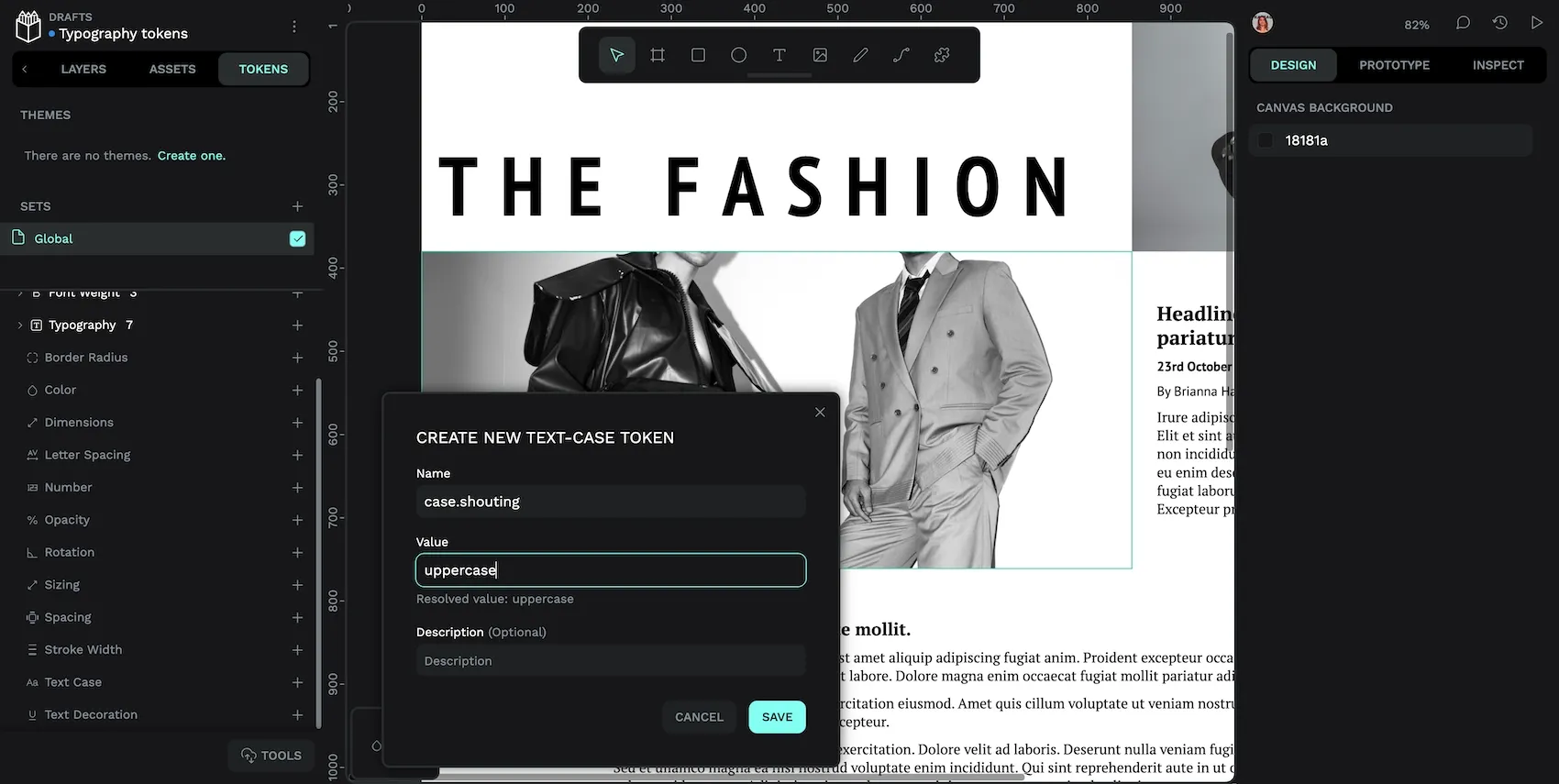Select the Ellipse tool
The width and height of the screenshot is (1559, 784).
pyautogui.click(x=738, y=55)
